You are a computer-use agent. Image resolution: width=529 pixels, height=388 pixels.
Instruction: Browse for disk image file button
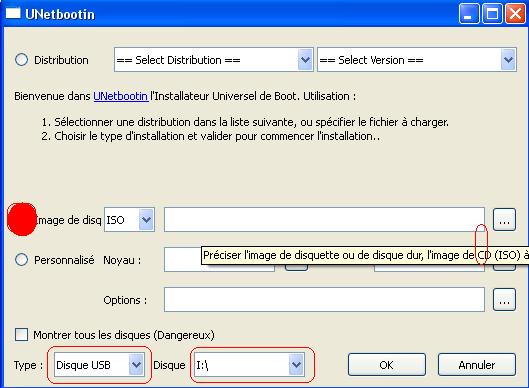click(504, 220)
